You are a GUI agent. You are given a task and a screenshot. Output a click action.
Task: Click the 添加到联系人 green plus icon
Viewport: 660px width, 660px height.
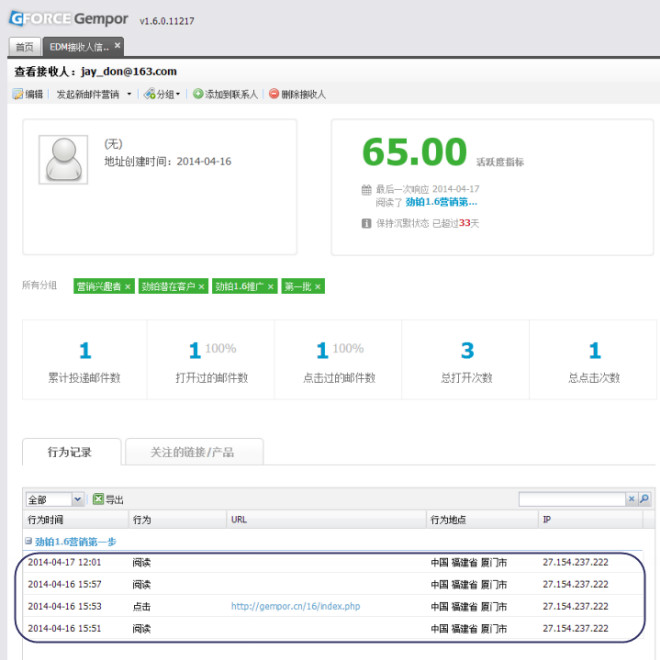point(198,94)
